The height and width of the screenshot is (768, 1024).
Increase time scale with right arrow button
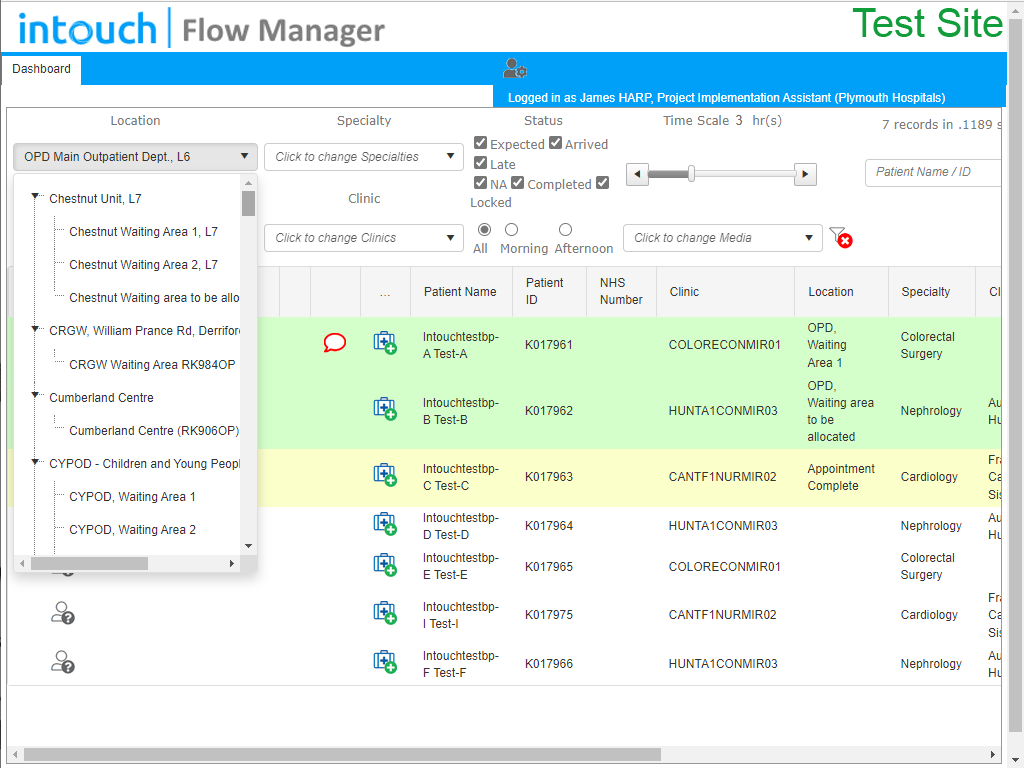805,174
